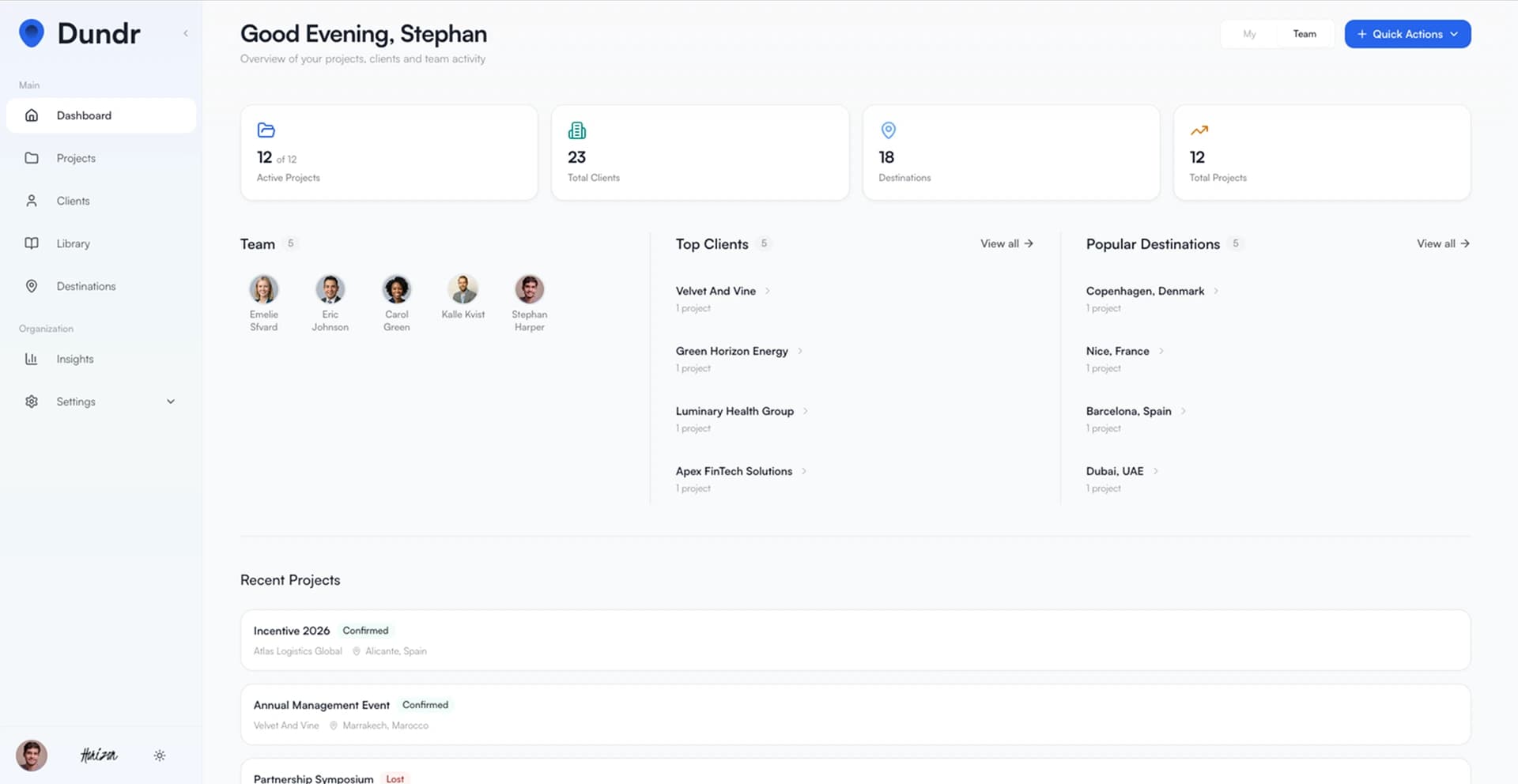
Task: Select Eric Johnson's avatar
Action: point(330,289)
